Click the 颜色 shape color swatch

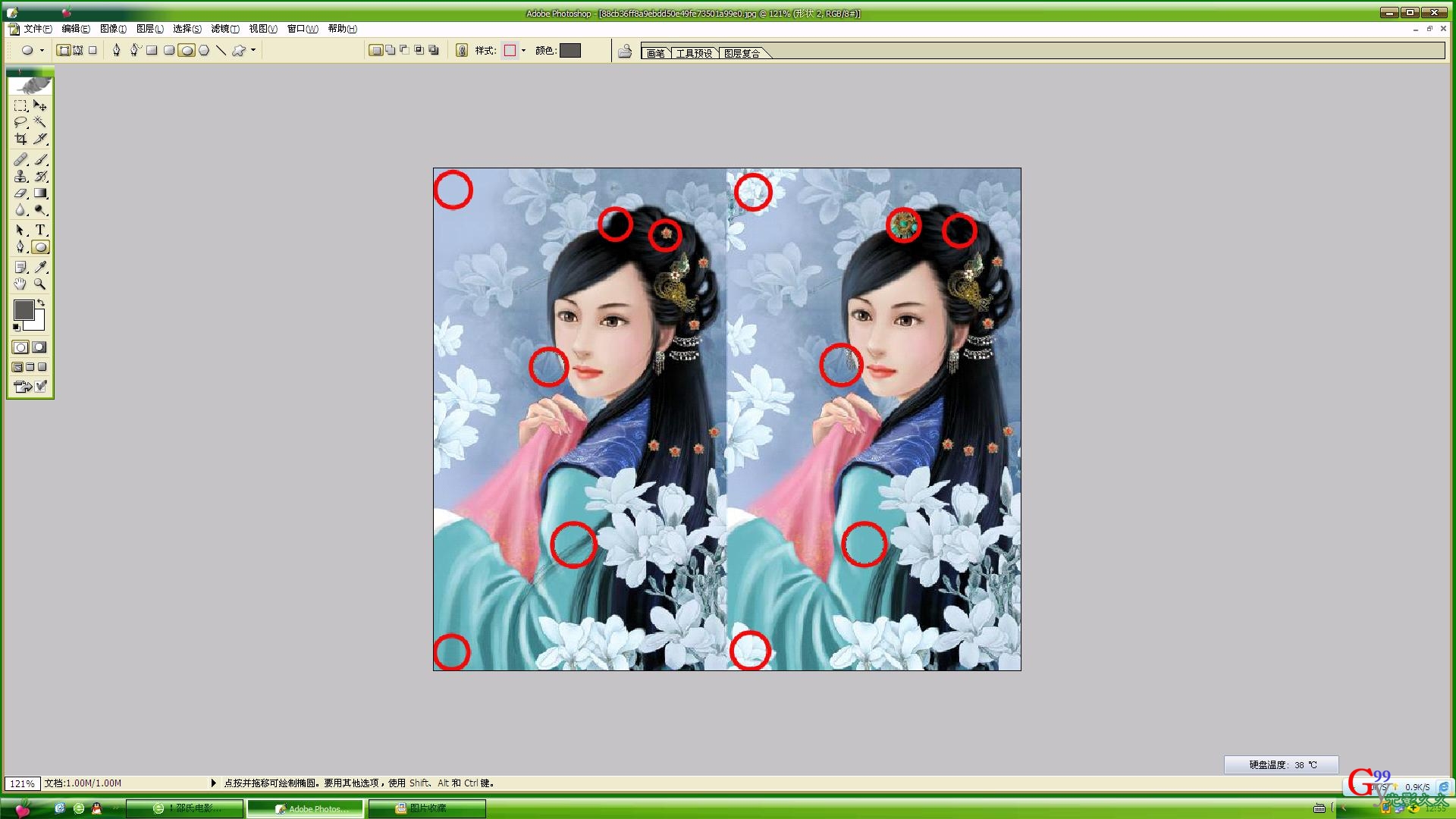tap(570, 50)
